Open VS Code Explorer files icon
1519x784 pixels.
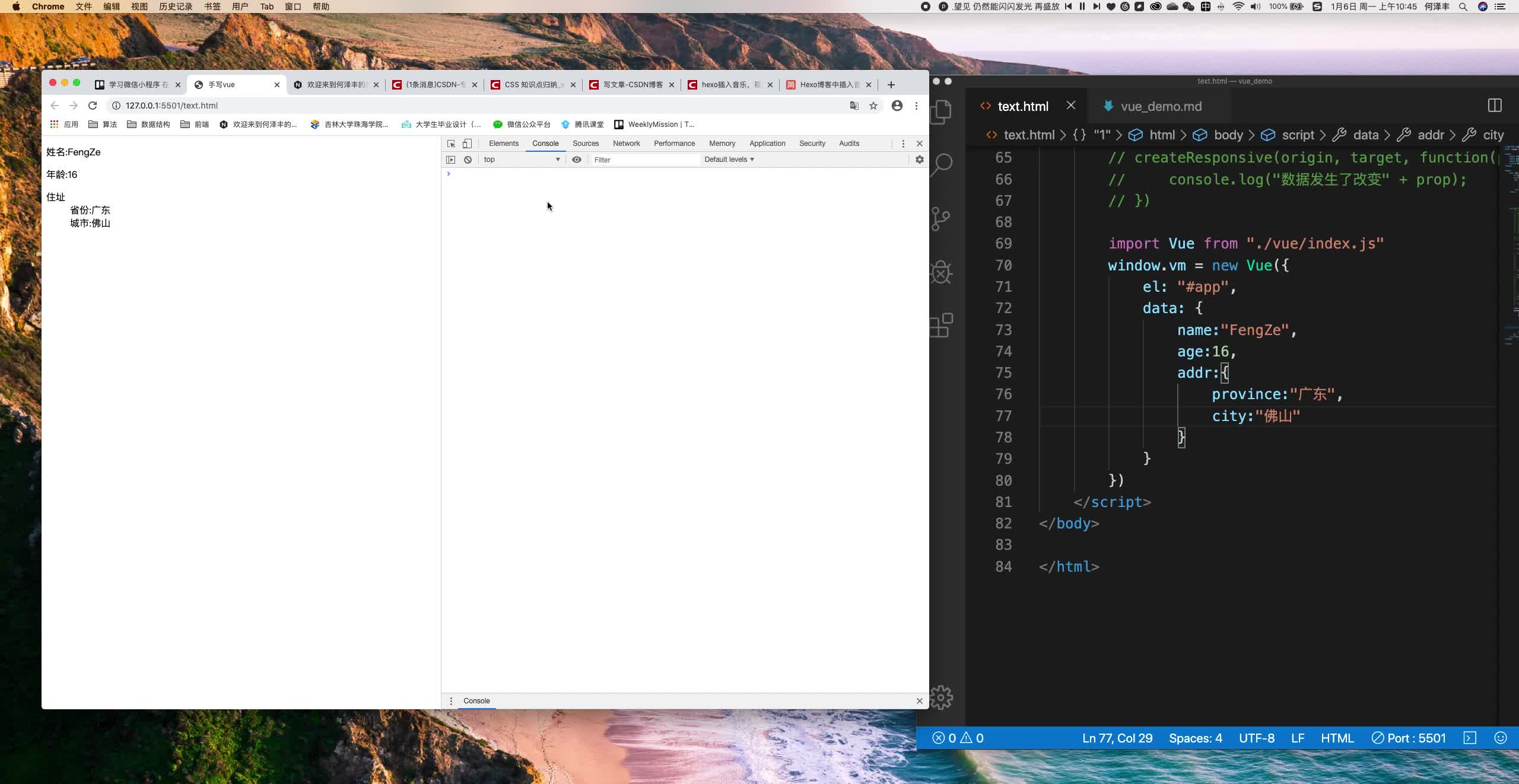click(x=942, y=112)
